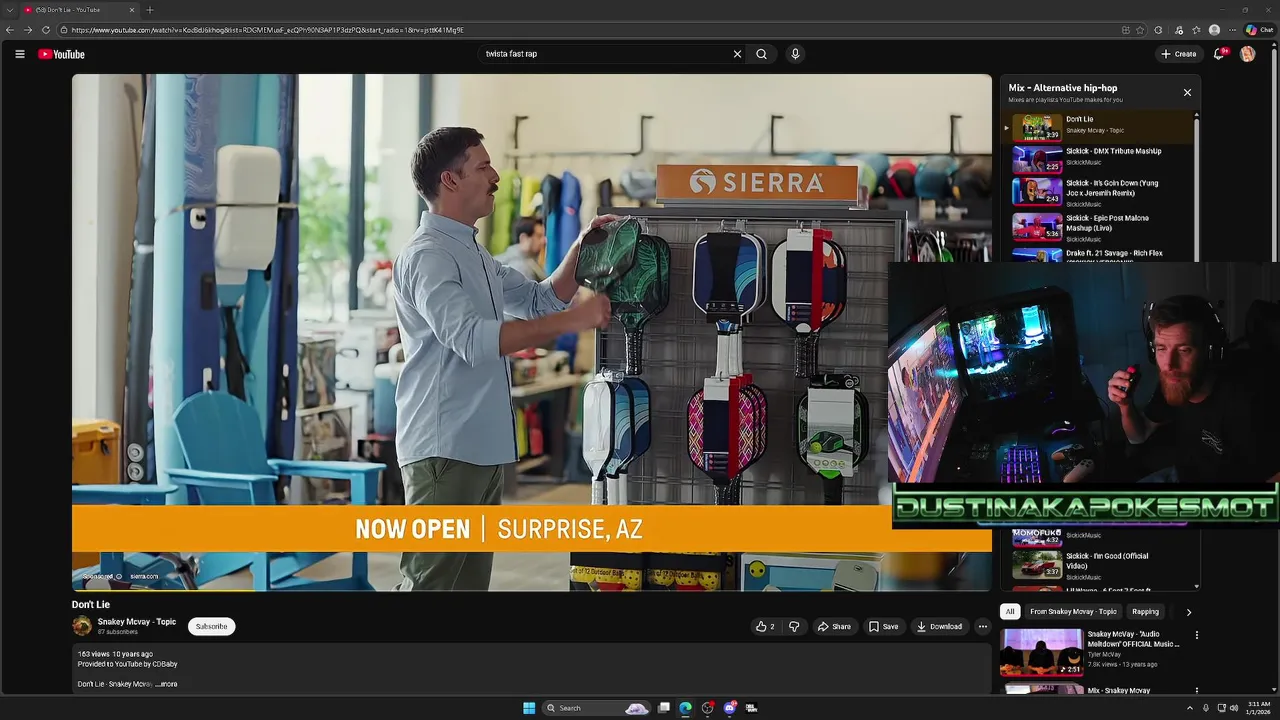Play Sickick - DMX Tribute MashUp from mix
The image size is (1280, 720).
1100,159
